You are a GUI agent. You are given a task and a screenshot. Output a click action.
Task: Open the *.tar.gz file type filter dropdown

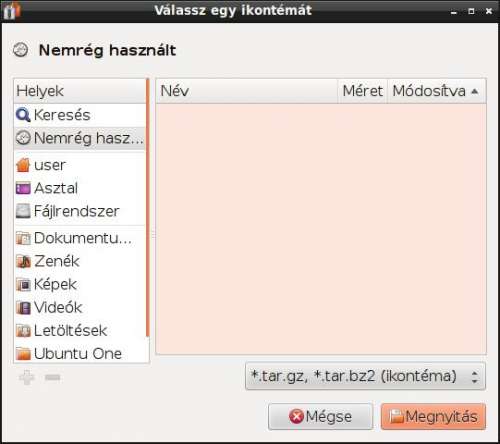click(x=365, y=376)
